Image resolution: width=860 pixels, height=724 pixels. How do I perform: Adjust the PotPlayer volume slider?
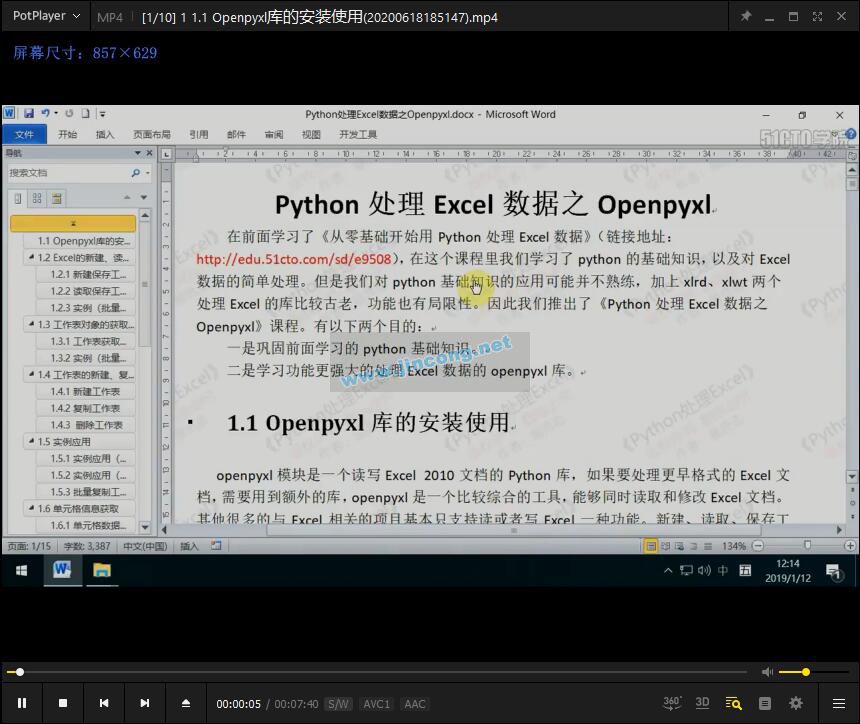[x=814, y=672]
